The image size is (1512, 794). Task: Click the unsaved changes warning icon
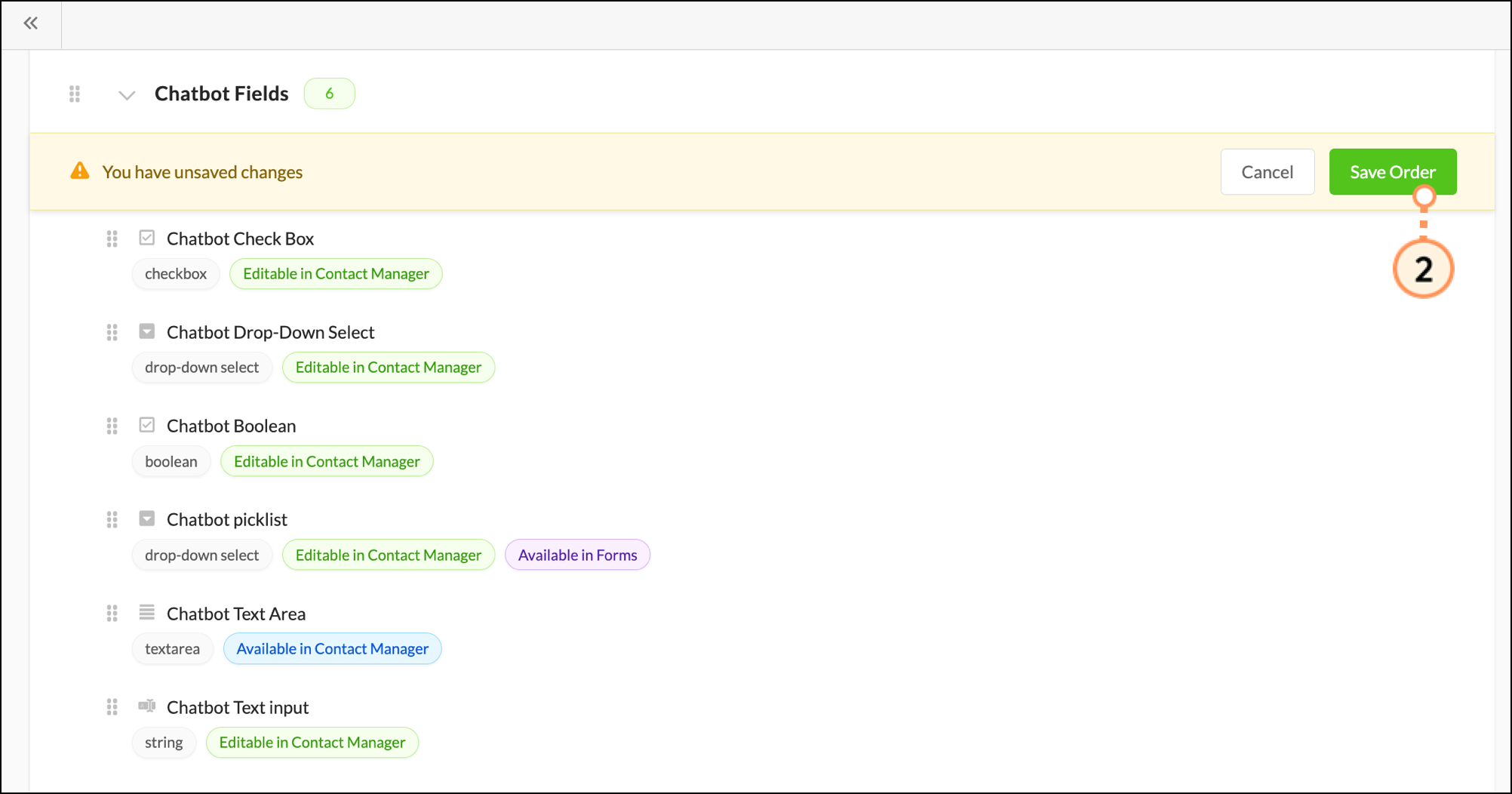click(80, 171)
